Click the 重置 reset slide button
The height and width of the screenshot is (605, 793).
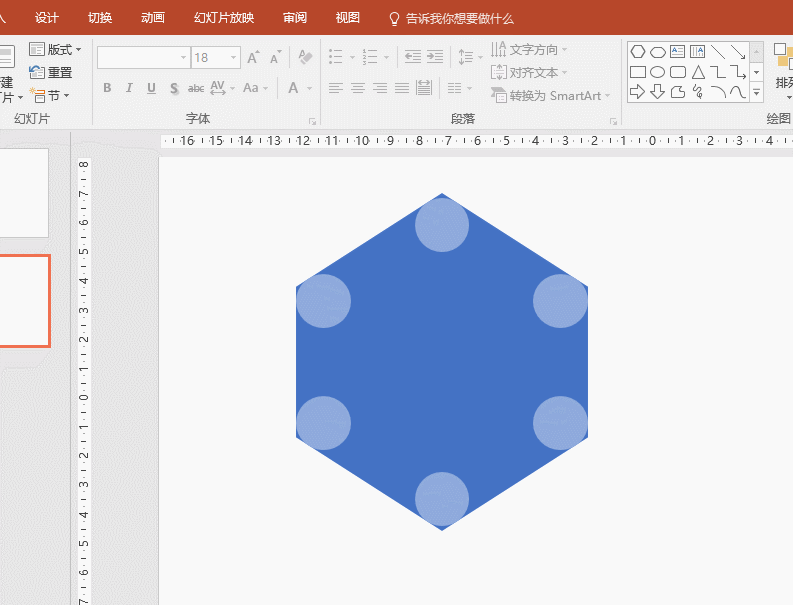tap(51, 72)
